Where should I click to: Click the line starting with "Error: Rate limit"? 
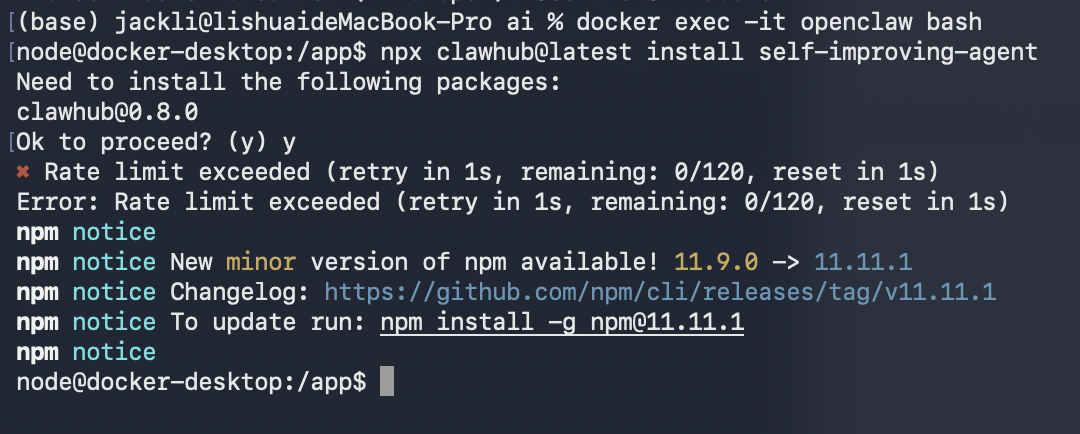[x=510, y=202]
